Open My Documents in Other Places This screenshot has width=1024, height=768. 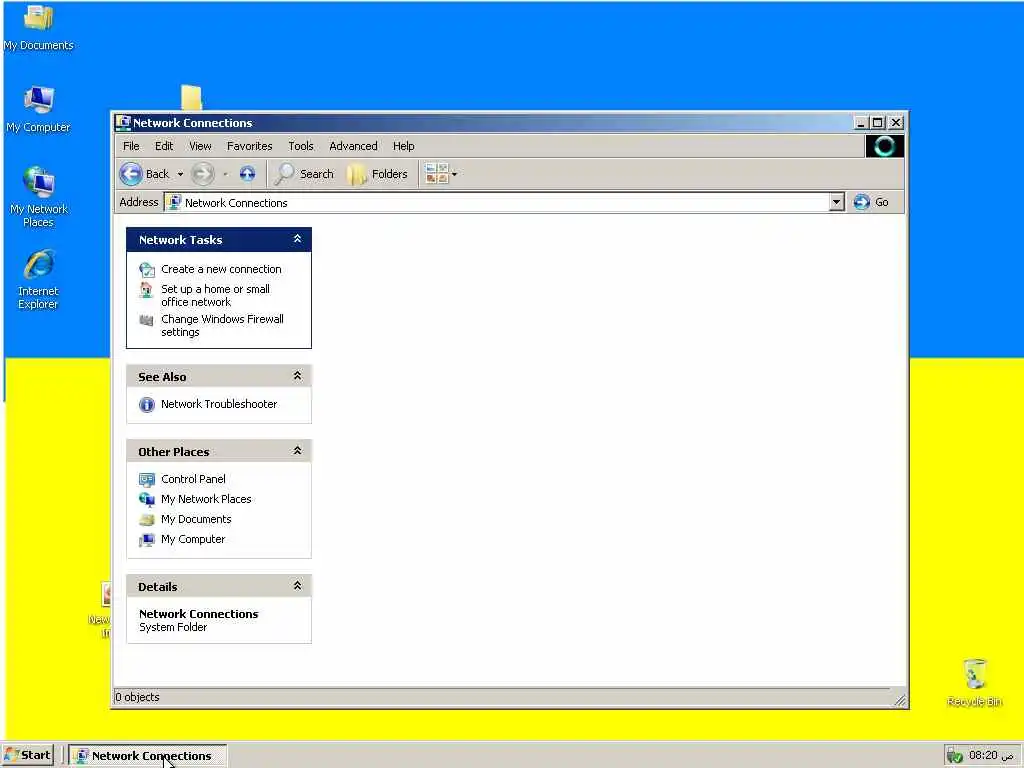pos(196,519)
